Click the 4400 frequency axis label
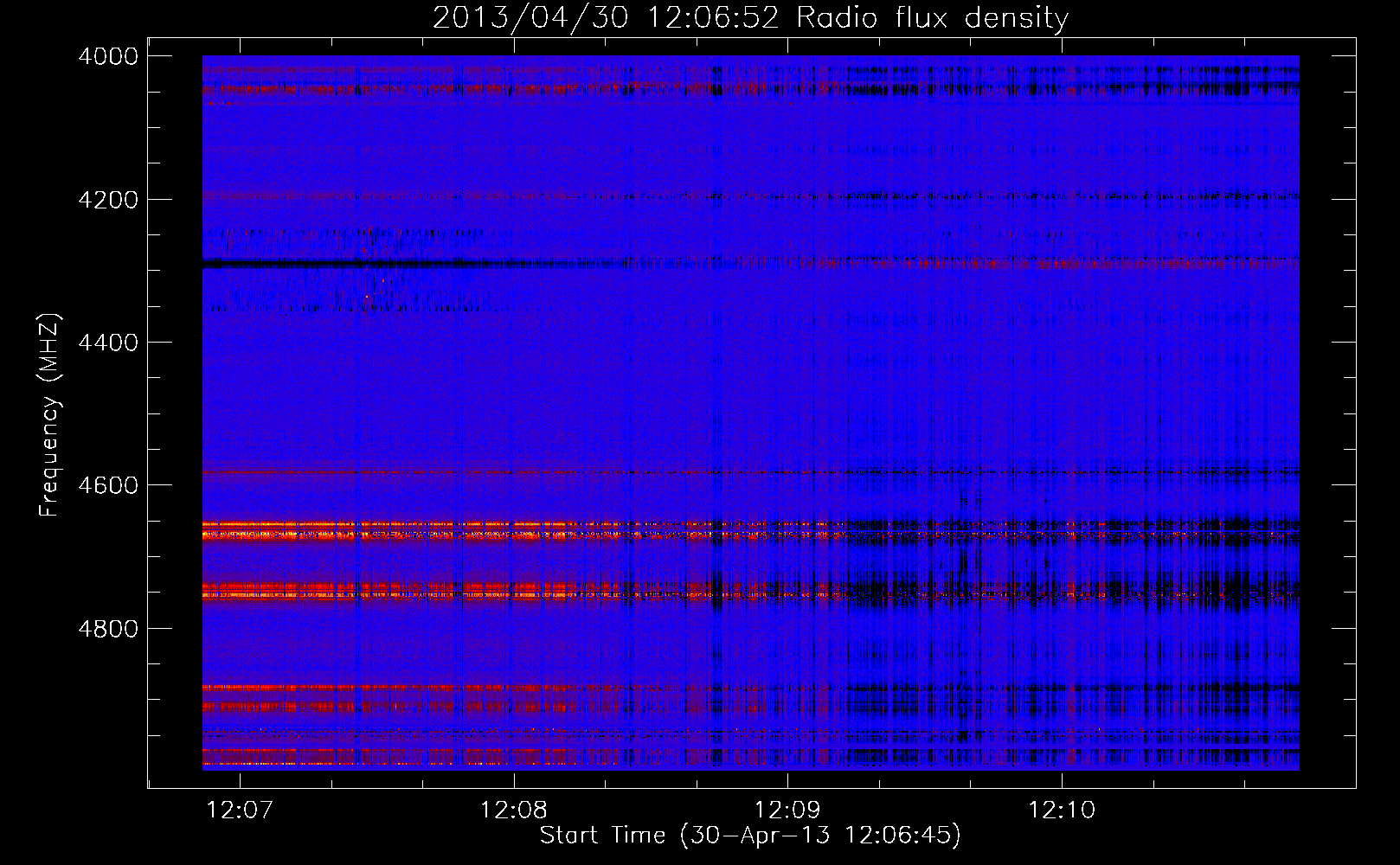The image size is (1400, 865). pyautogui.click(x=108, y=343)
